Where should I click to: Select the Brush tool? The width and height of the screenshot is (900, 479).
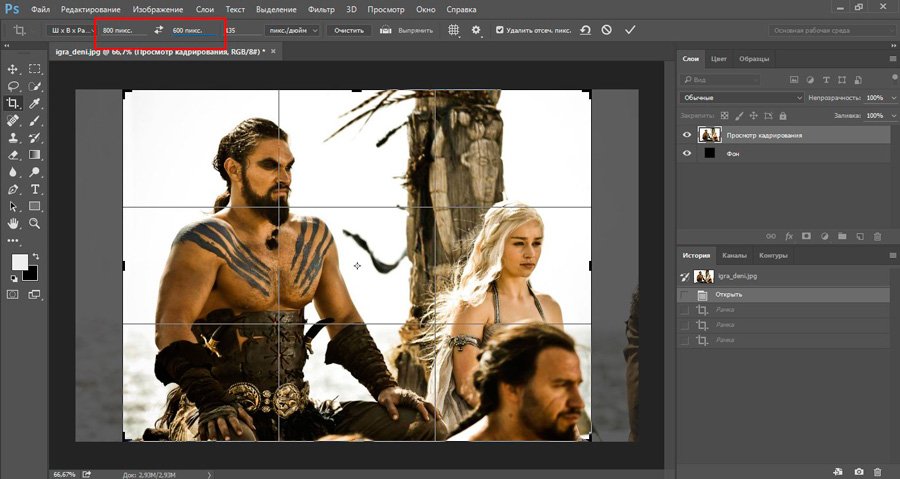[x=35, y=120]
